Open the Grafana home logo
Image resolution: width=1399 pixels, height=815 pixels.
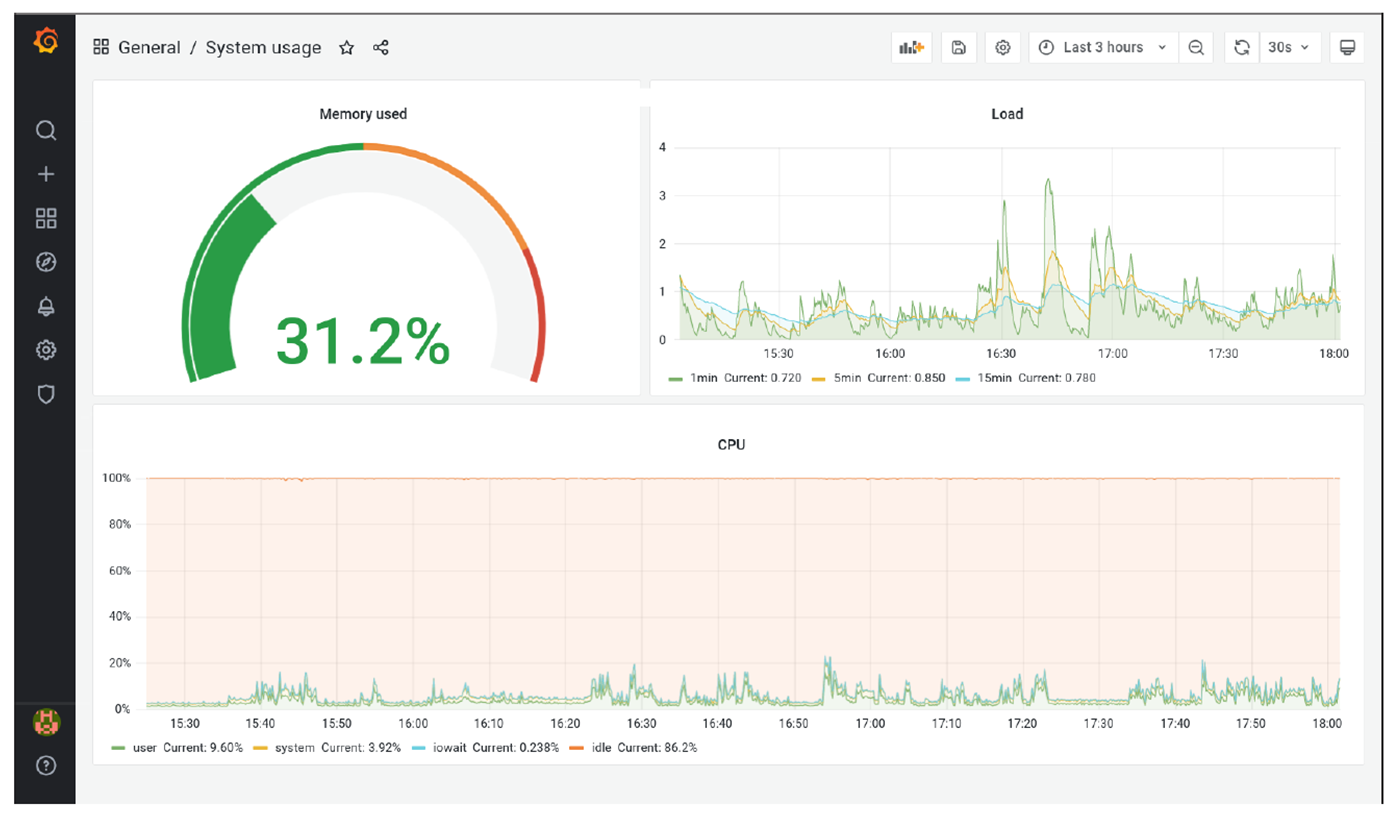(45, 42)
